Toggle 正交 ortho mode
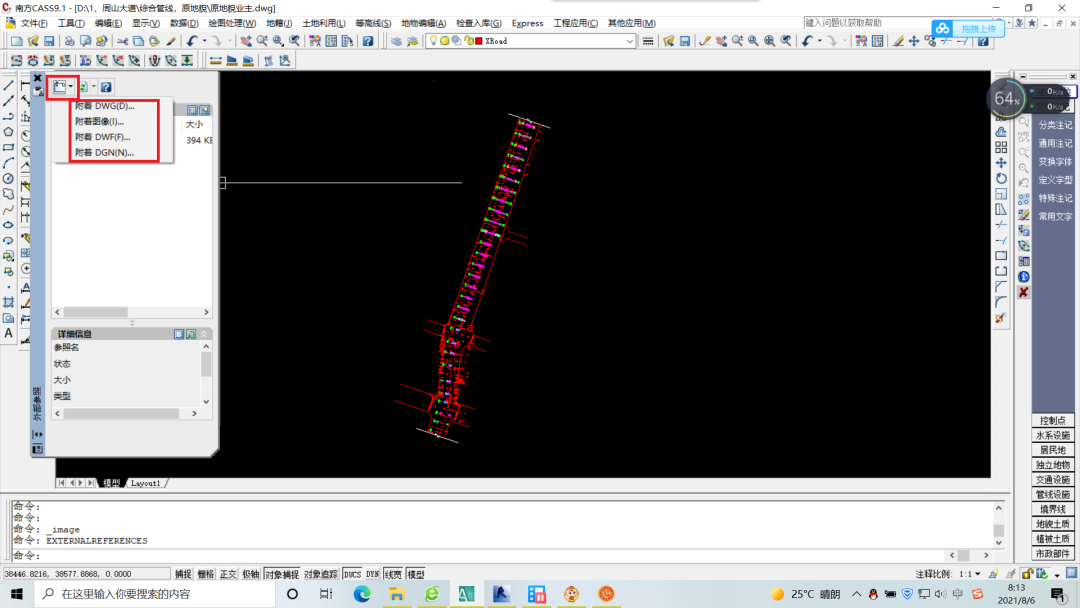This screenshot has width=1080, height=608. [x=228, y=574]
